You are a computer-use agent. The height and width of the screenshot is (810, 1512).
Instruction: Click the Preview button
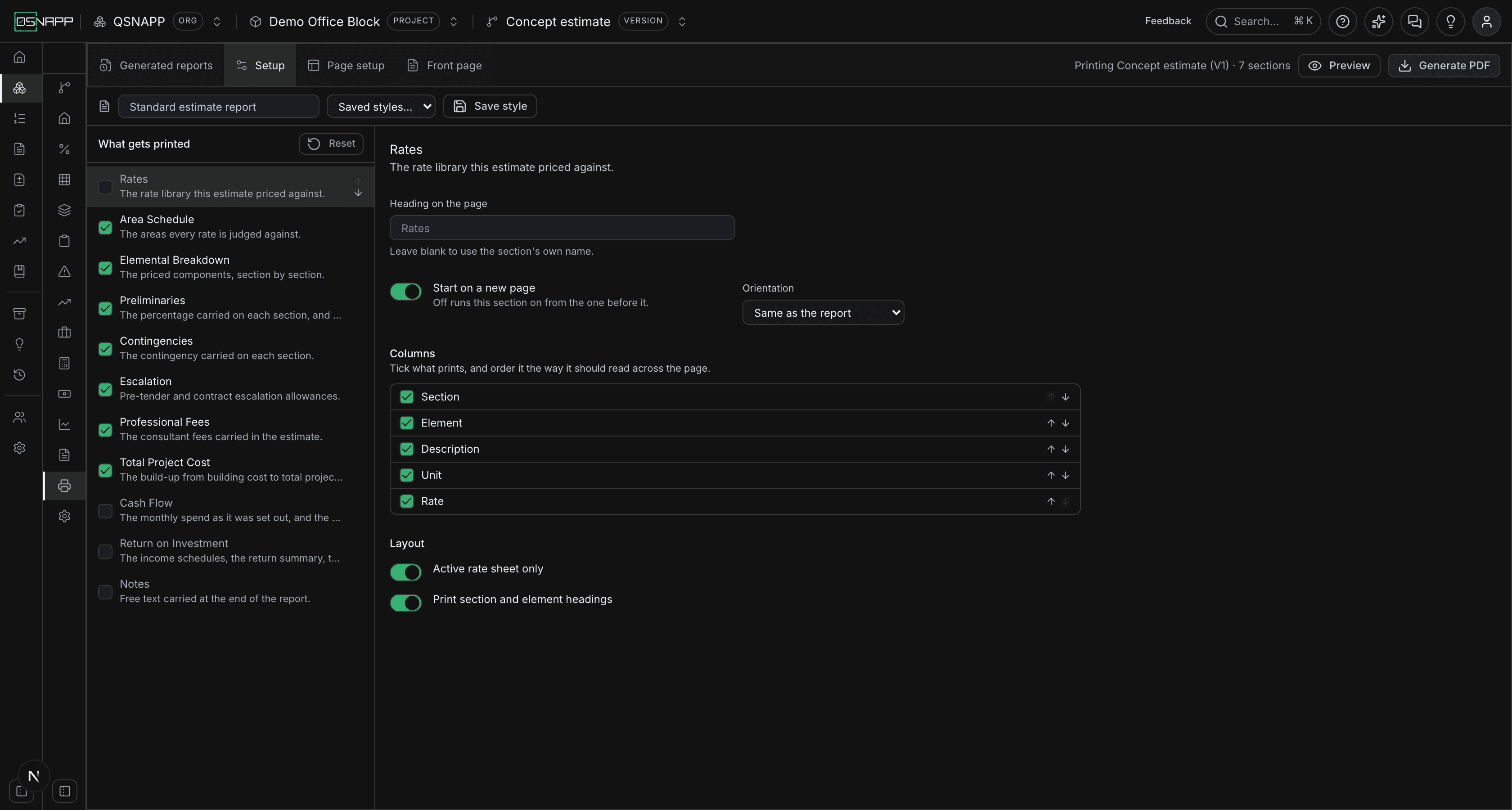pos(1339,66)
